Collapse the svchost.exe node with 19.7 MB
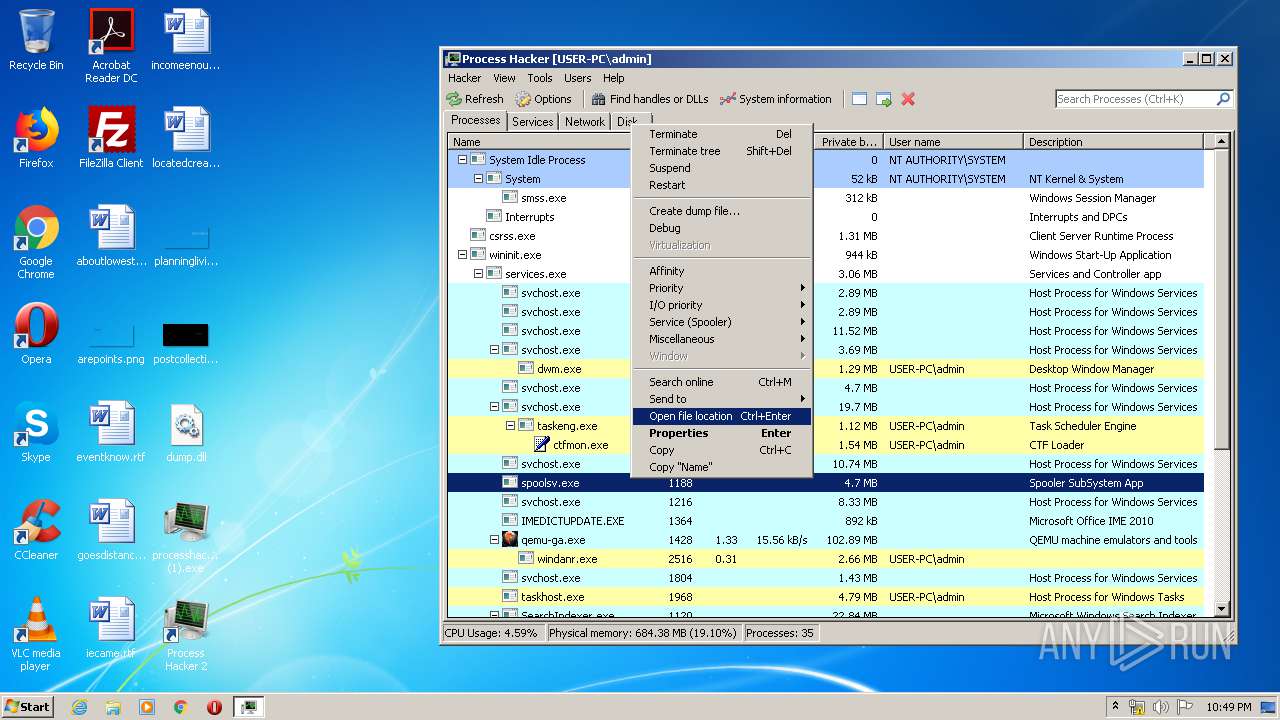Image resolution: width=1280 pixels, height=720 pixels. click(x=494, y=407)
